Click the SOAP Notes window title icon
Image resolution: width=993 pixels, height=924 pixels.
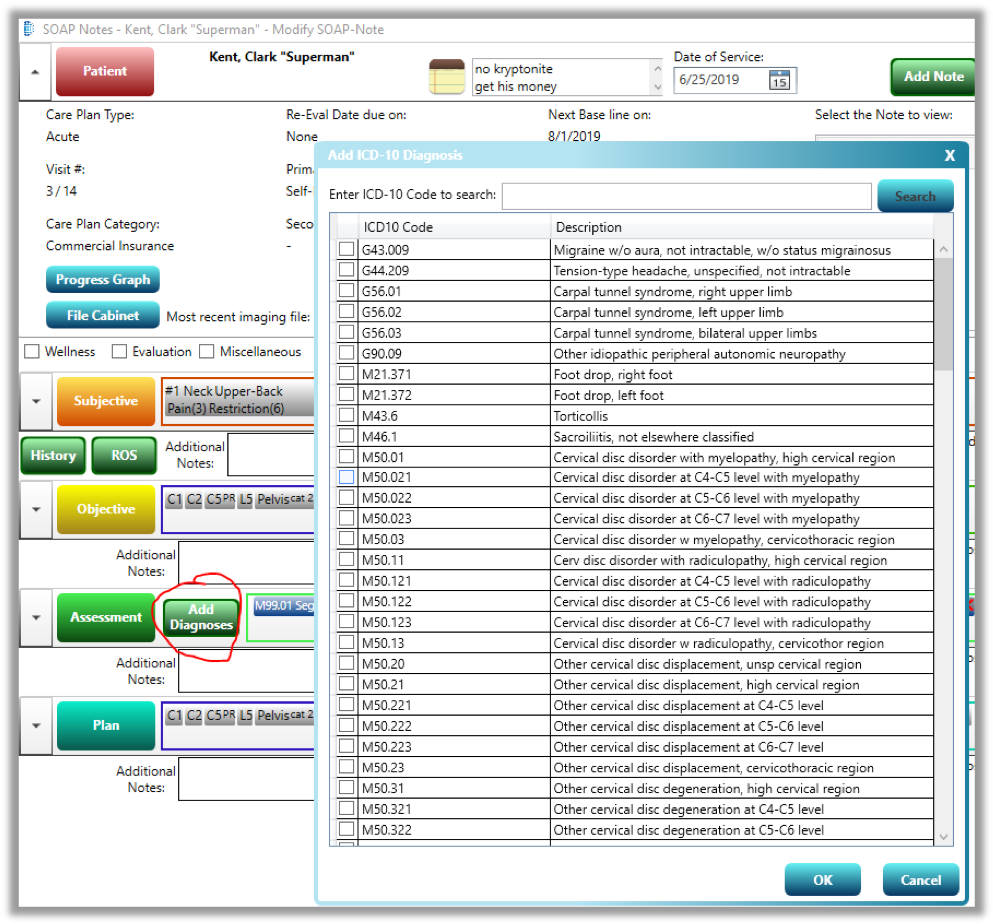click(29, 29)
